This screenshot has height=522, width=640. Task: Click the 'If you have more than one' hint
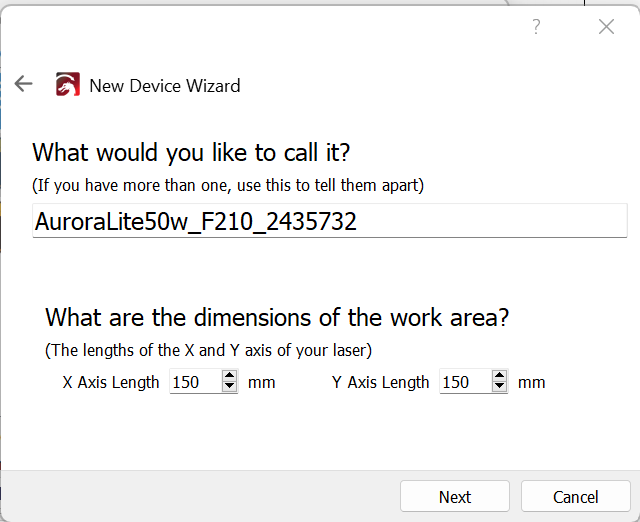coord(228,185)
